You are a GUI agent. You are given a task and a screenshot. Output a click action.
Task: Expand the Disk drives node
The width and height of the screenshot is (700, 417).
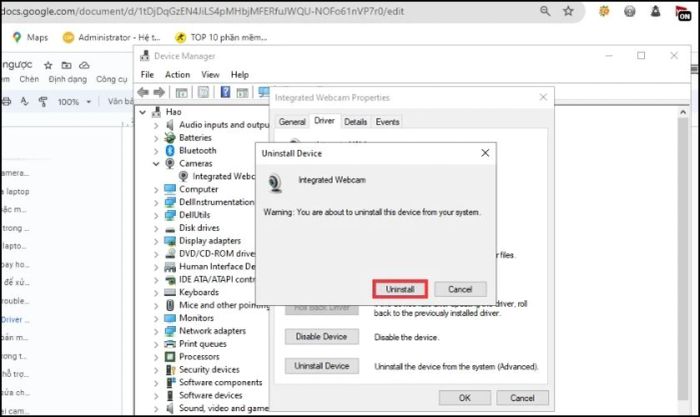156,229
